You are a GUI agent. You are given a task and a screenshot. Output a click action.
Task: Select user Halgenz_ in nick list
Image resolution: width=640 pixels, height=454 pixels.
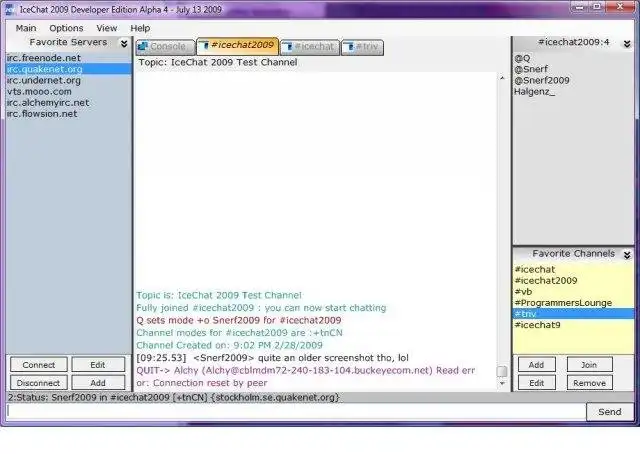[573, 91]
